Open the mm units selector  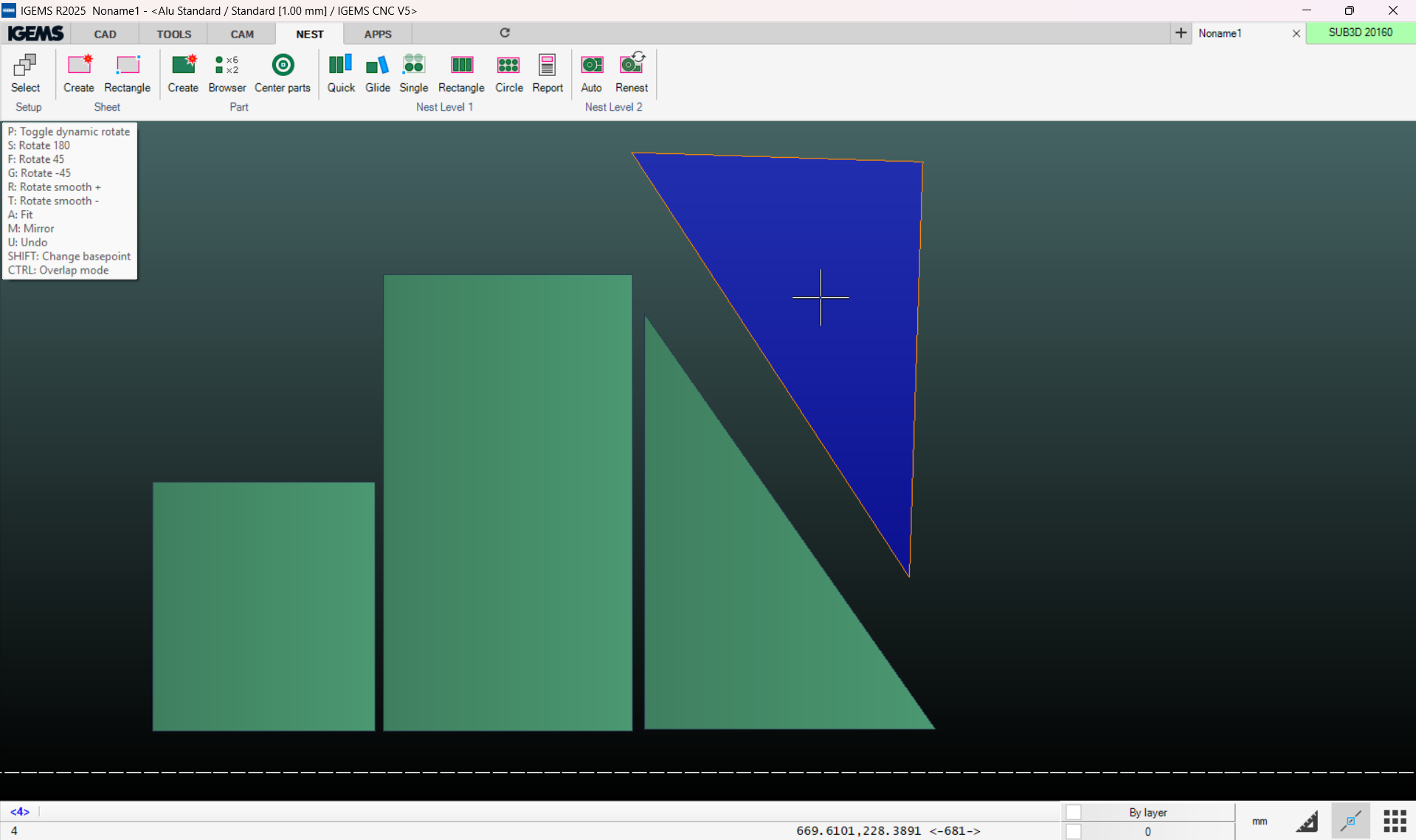(1260, 821)
